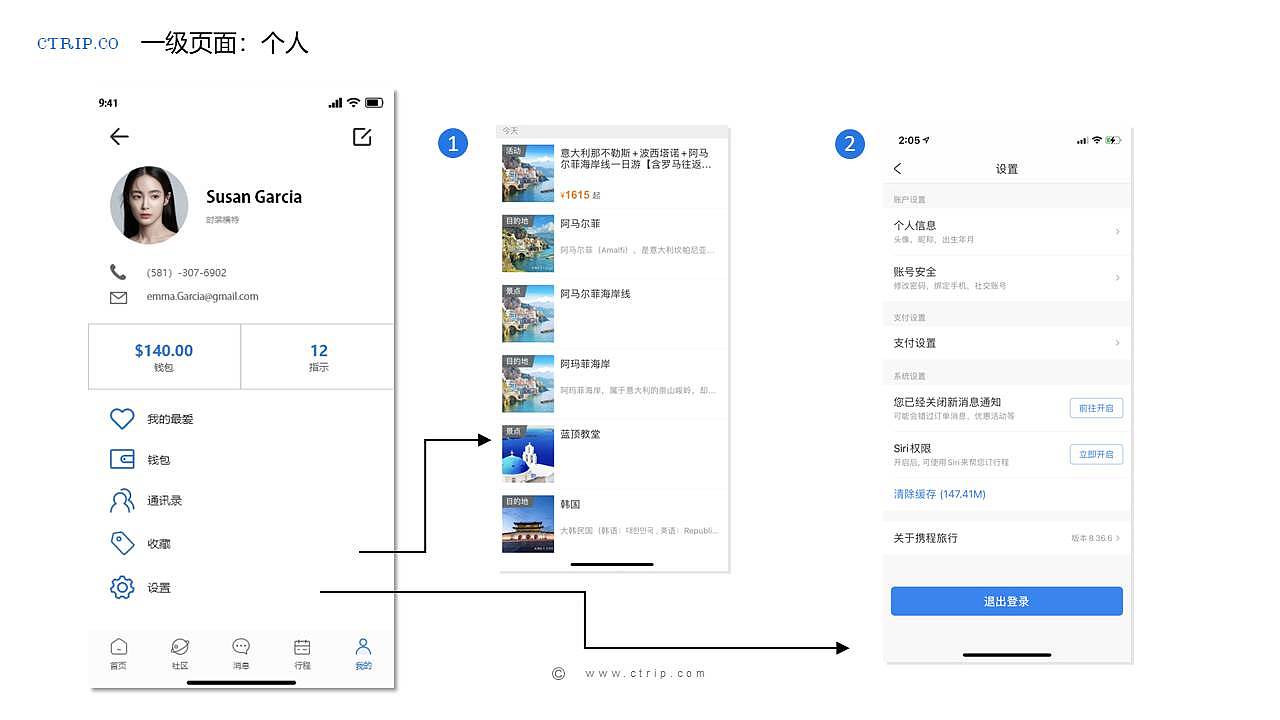This screenshot has width=1280, height=720.
Task: Click the tag icon for 收藏
Action: [x=122, y=543]
